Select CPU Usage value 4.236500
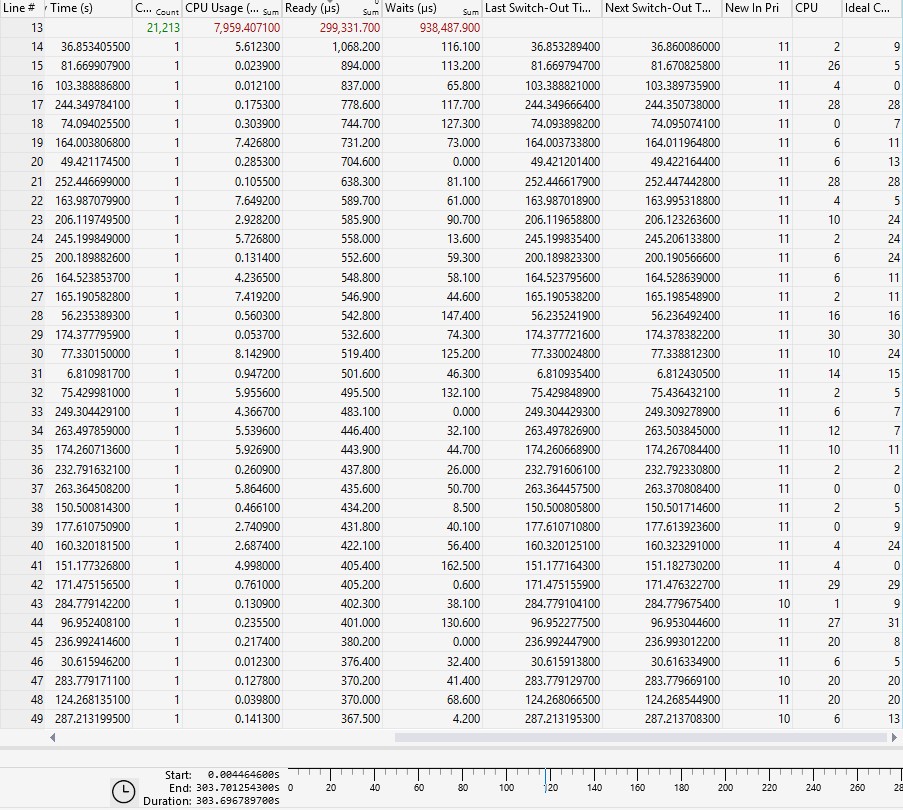Screen dimensions: 903x810 (x=257, y=278)
